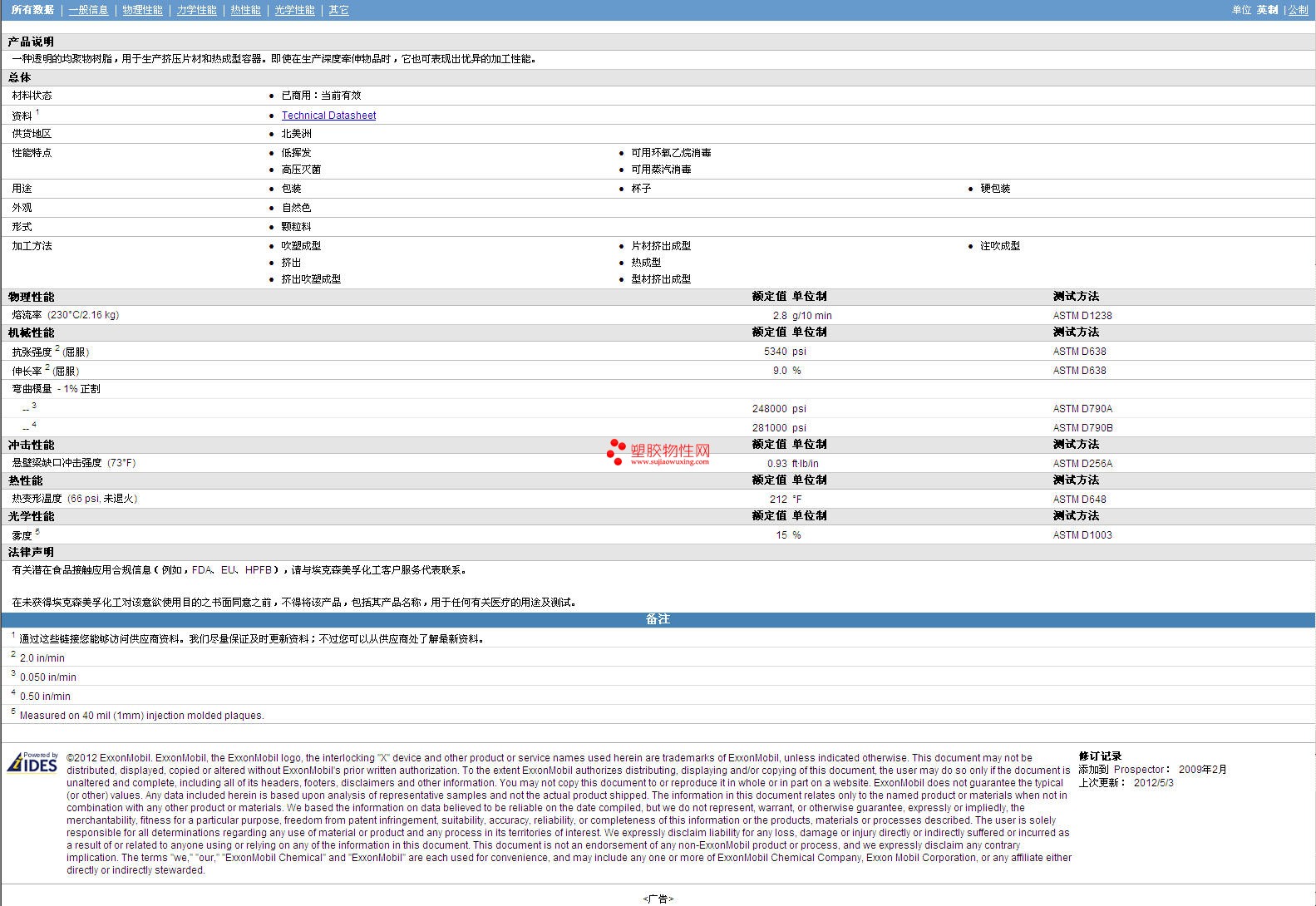Click the 212 °F deflection temperature value

[x=786, y=500]
